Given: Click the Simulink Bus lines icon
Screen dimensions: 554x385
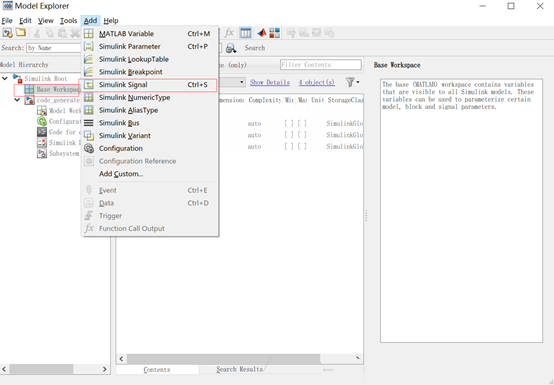Looking at the screenshot, I should pos(89,123).
